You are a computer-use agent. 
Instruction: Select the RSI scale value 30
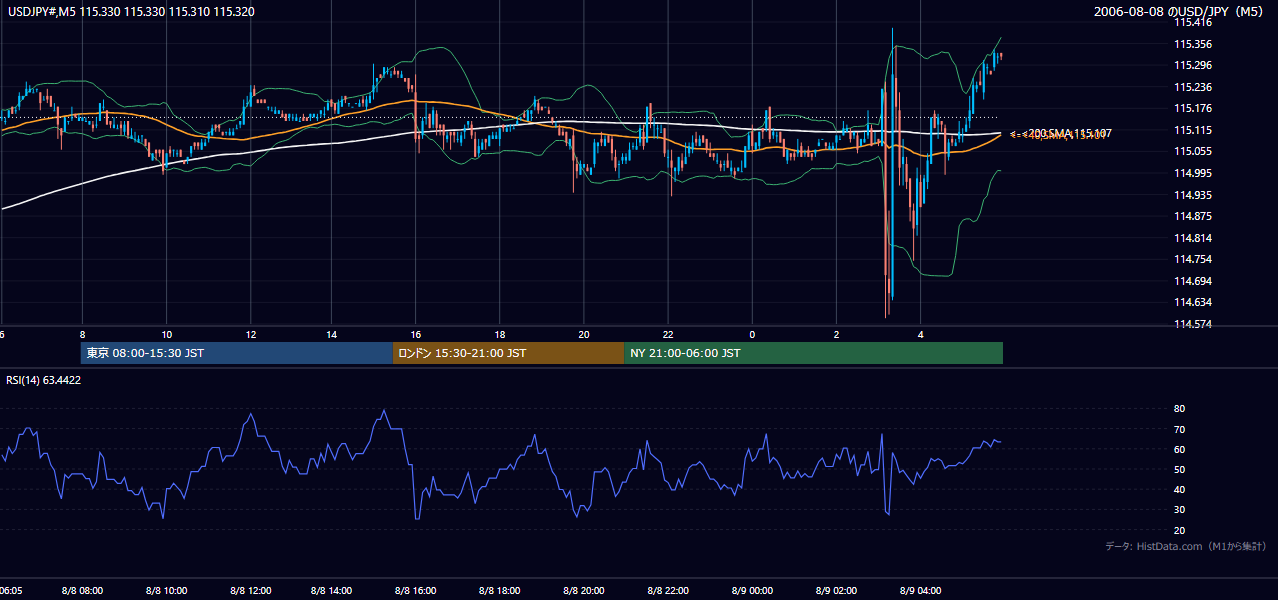(x=1180, y=509)
